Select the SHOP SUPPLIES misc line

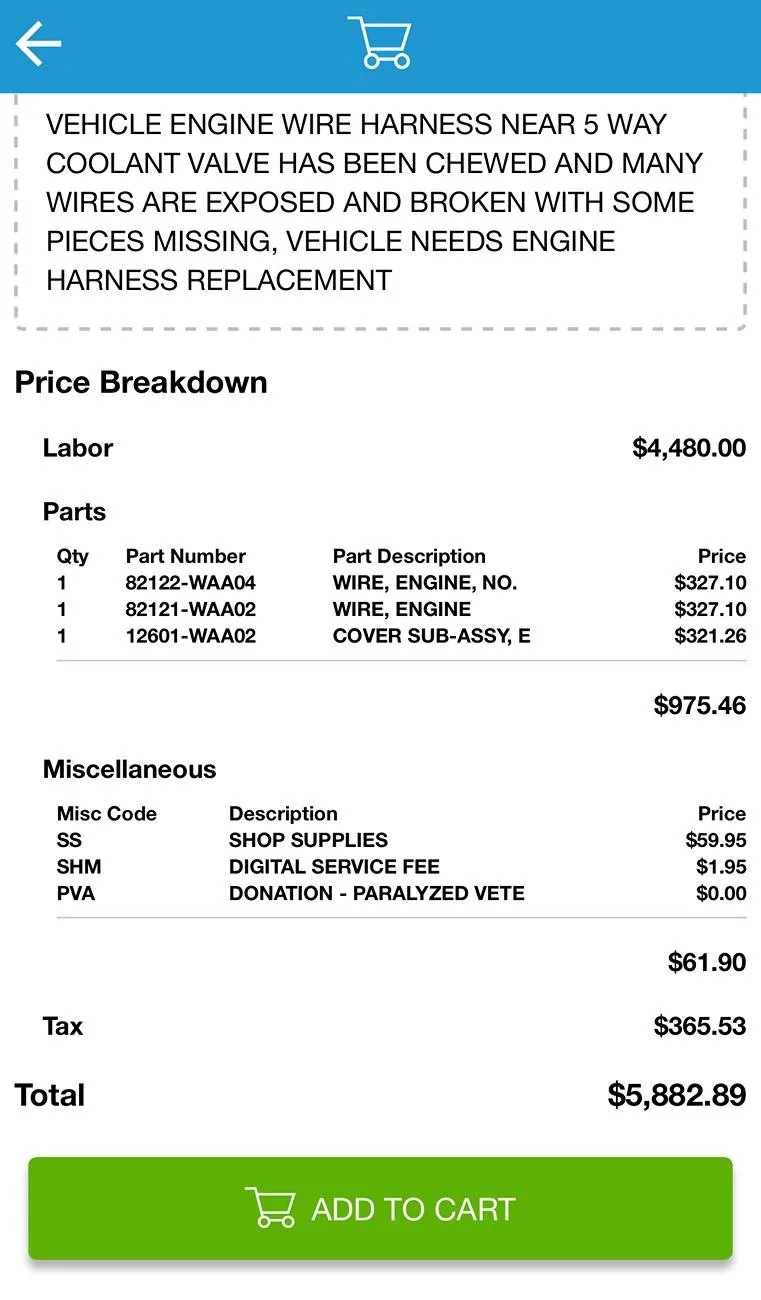tap(401, 840)
